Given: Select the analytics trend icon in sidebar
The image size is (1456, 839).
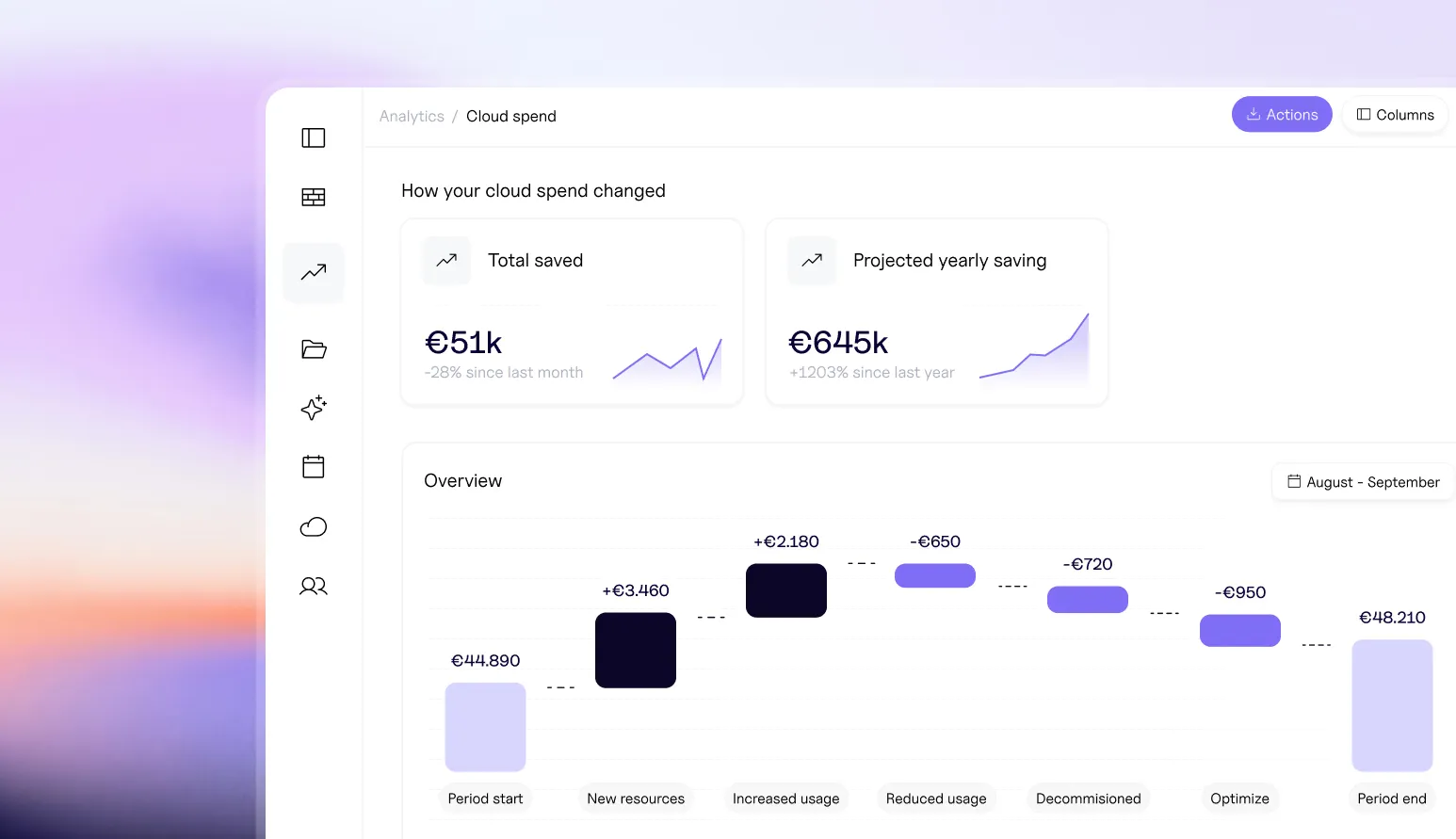Looking at the screenshot, I should click(x=314, y=272).
